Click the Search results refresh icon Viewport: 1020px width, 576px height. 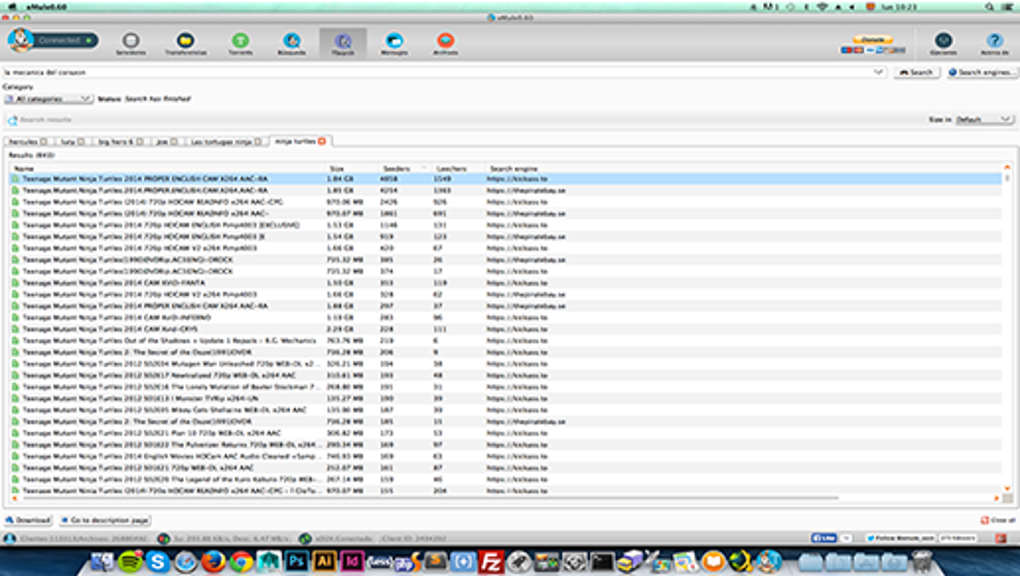(x=12, y=120)
